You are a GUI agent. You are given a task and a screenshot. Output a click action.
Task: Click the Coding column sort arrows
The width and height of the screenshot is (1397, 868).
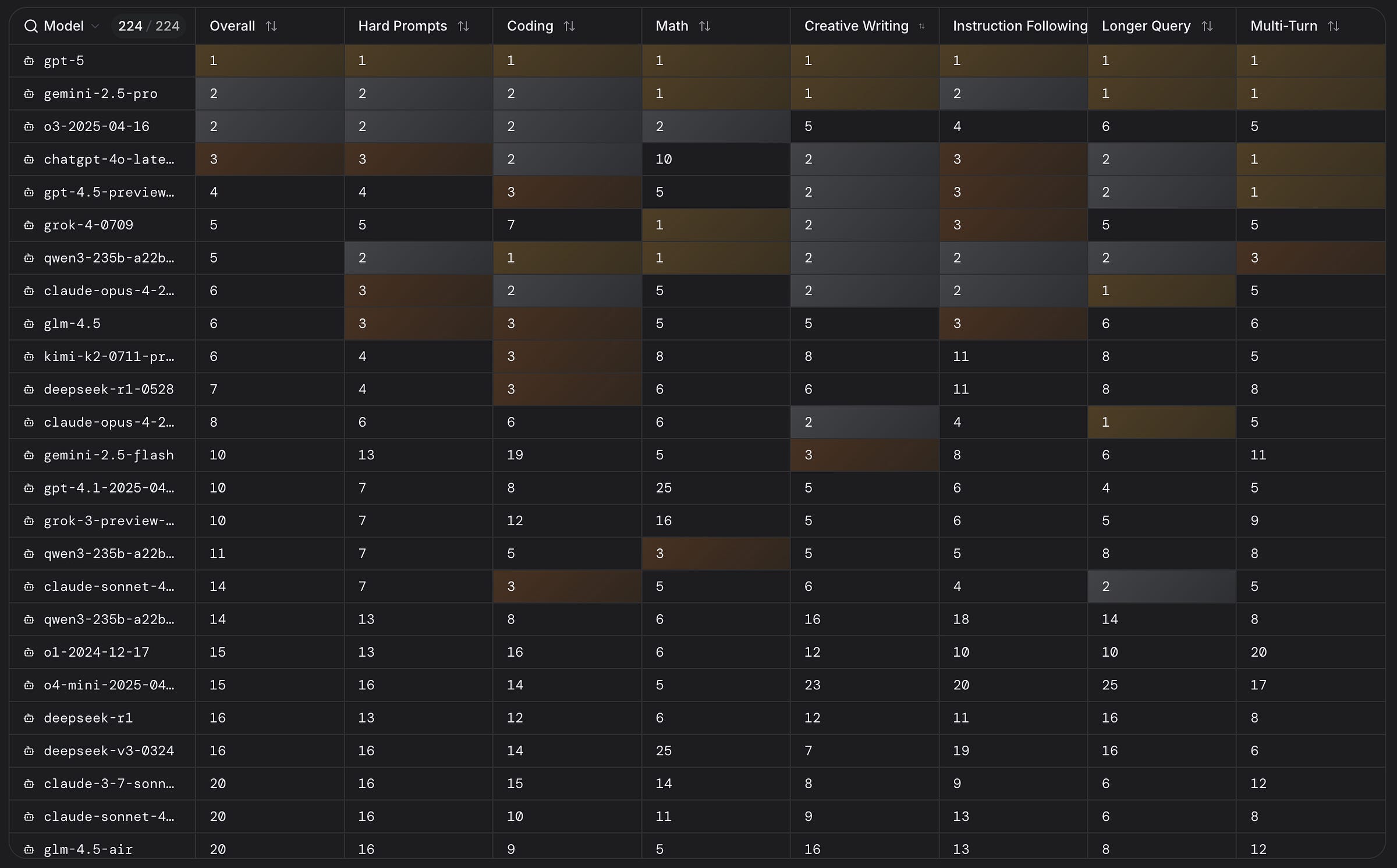coord(569,26)
